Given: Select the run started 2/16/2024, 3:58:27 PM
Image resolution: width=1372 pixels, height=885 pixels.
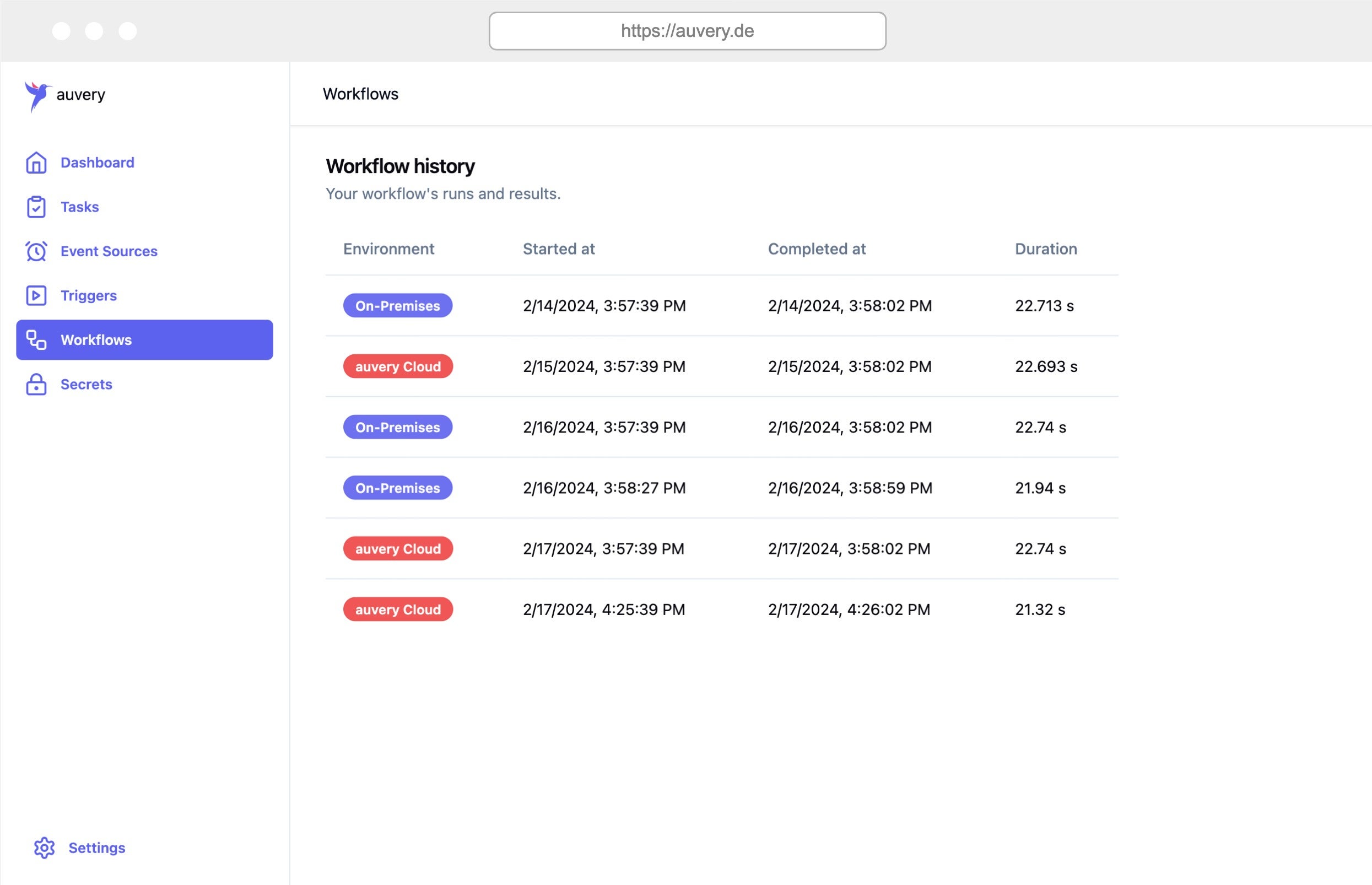Looking at the screenshot, I should click(x=604, y=488).
